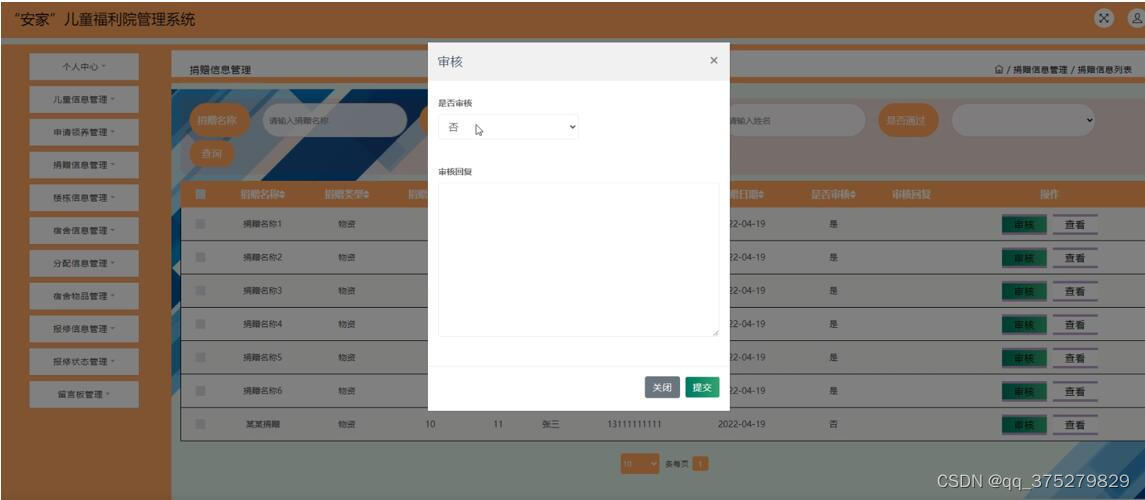Click phone number 13111111111 in the table
Screen dimensions: 1145x500
(634, 423)
